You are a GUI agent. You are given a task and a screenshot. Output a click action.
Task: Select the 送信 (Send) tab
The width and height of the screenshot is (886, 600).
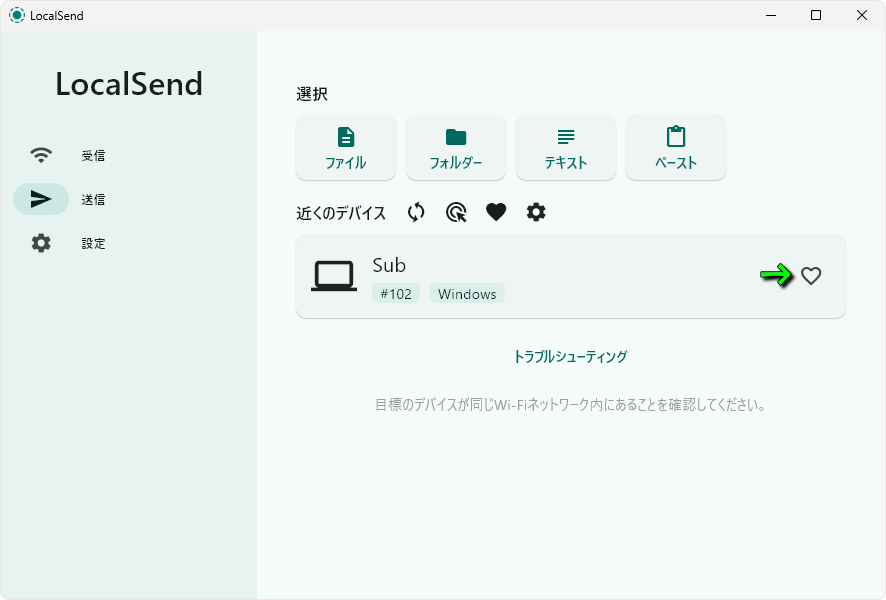[68, 199]
